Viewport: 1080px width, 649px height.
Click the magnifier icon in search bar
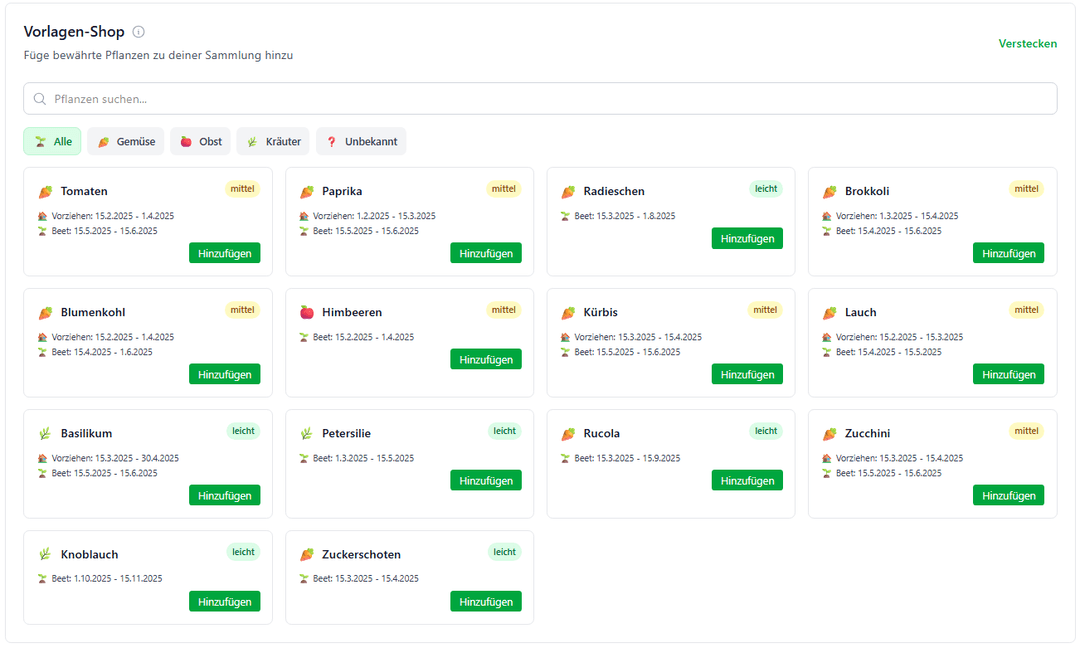(40, 99)
